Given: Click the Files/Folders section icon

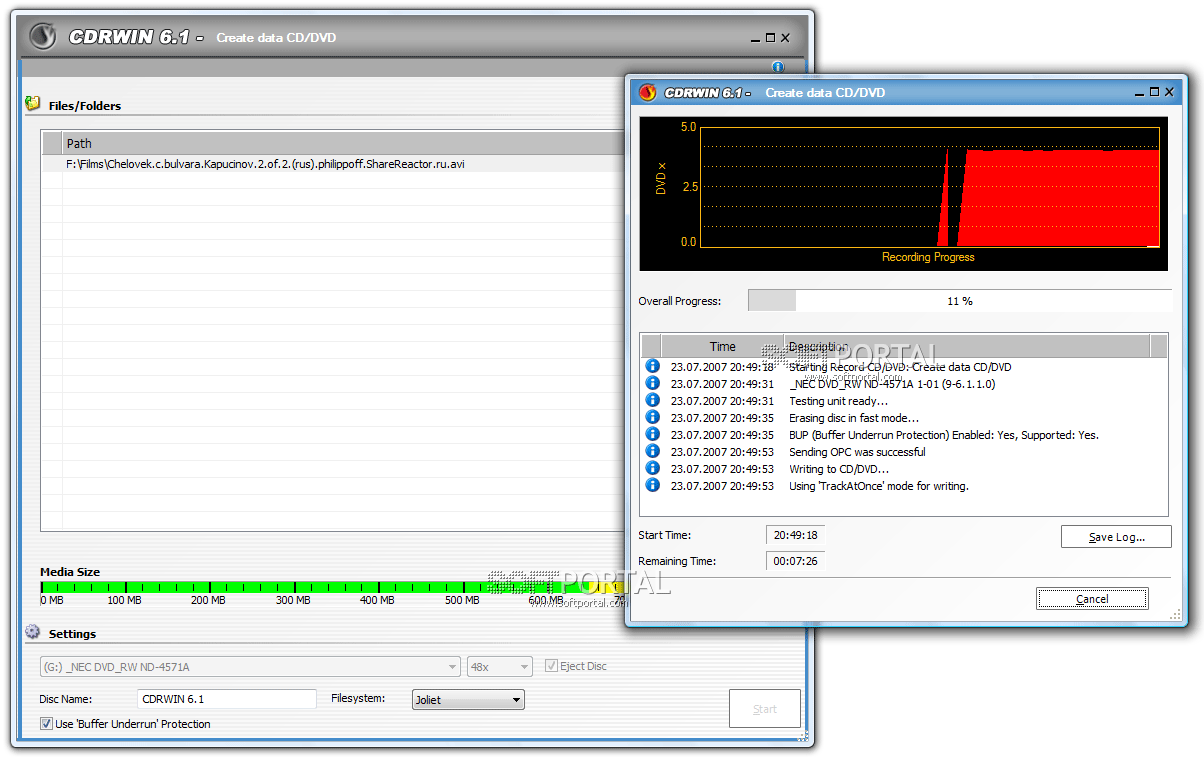Looking at the screenshot, I should tap(33, 103).
